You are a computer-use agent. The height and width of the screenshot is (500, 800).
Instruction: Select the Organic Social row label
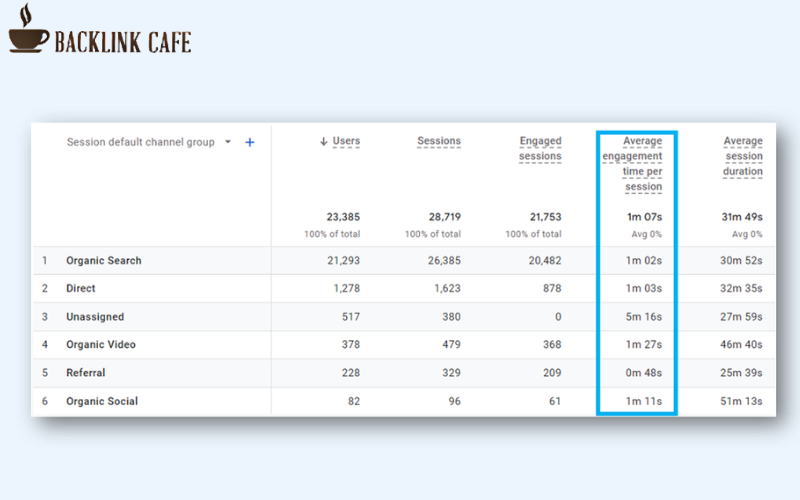pyautogui.click(x=102, y=401)
